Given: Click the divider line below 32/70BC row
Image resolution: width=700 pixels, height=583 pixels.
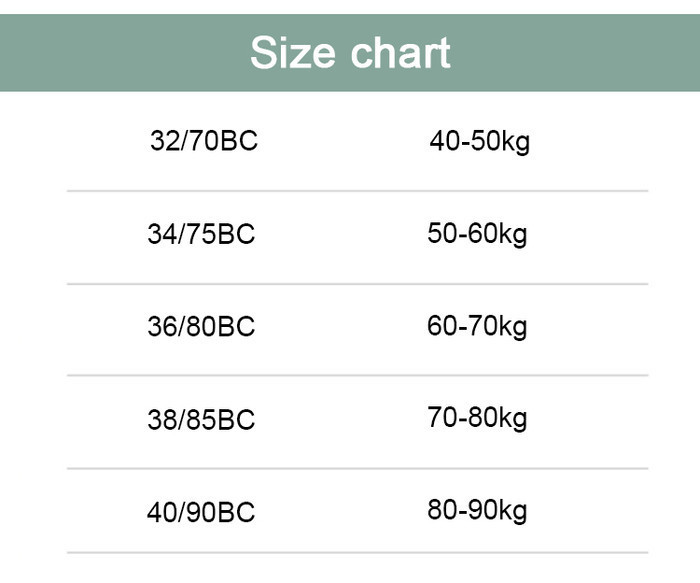Looking at the screenshot, I should (357, 191).
